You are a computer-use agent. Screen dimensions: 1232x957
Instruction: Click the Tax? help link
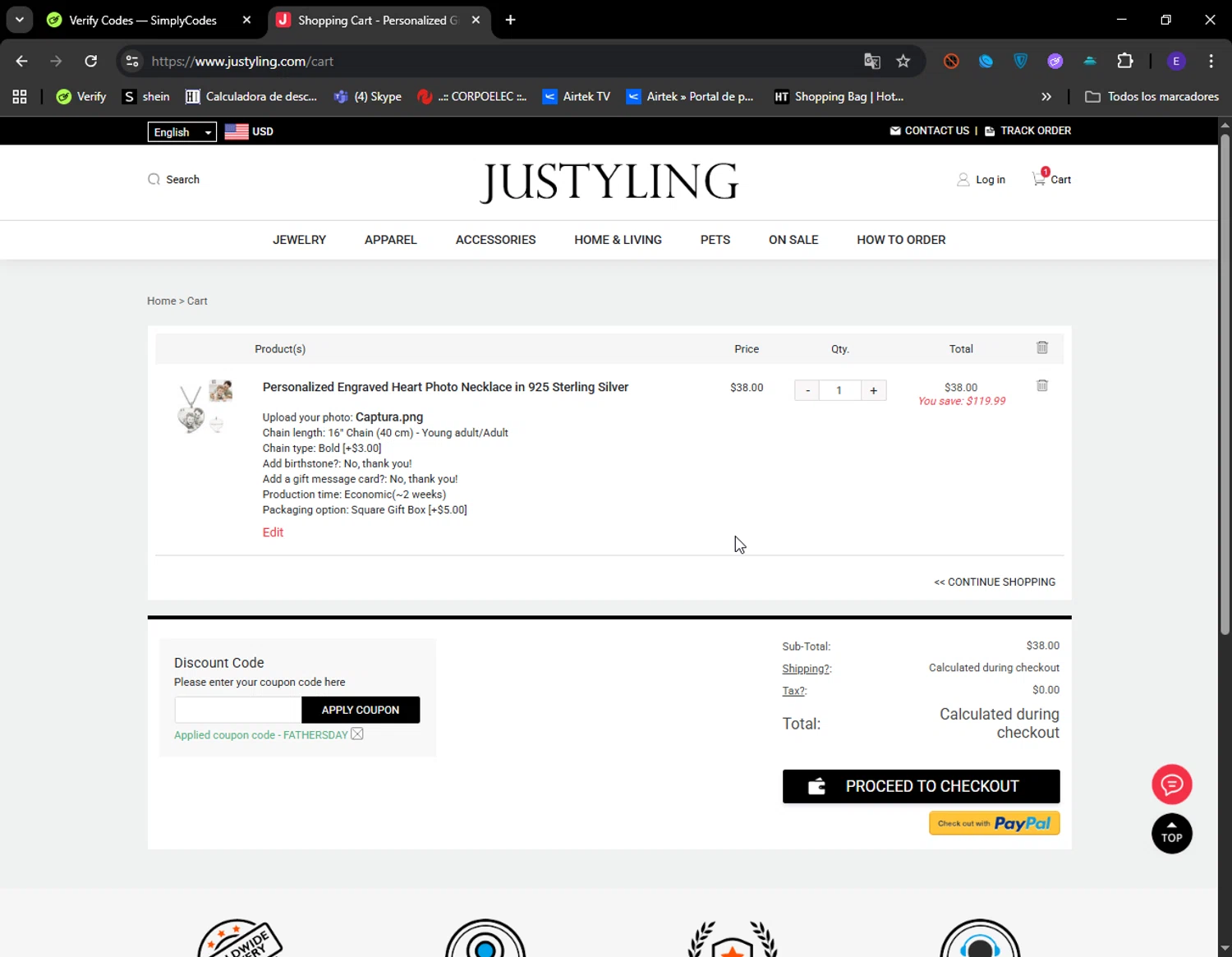(794, 691)
